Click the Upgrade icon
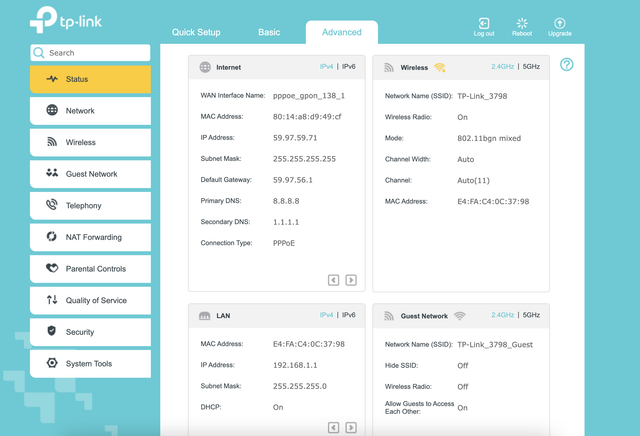640x436 pixels. (560, 23)
